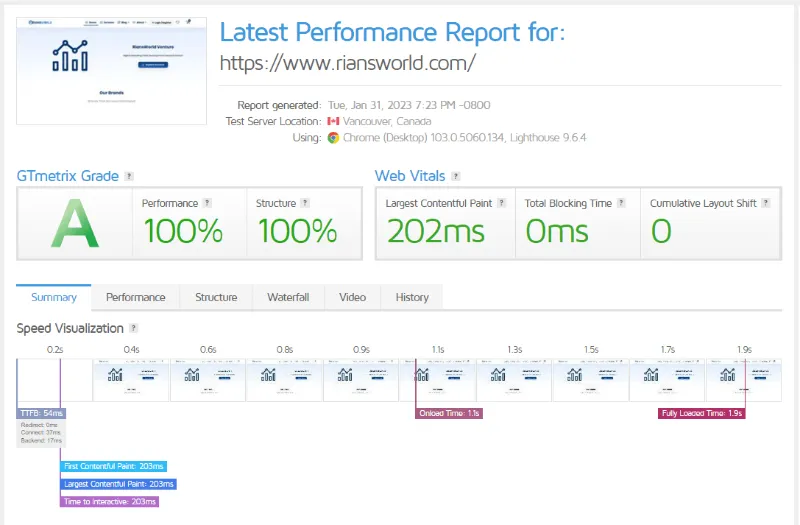Click the 0.9s filmstrip frame
The width and height of the screenshot is (800, 525).
click(x=361, y=380)
